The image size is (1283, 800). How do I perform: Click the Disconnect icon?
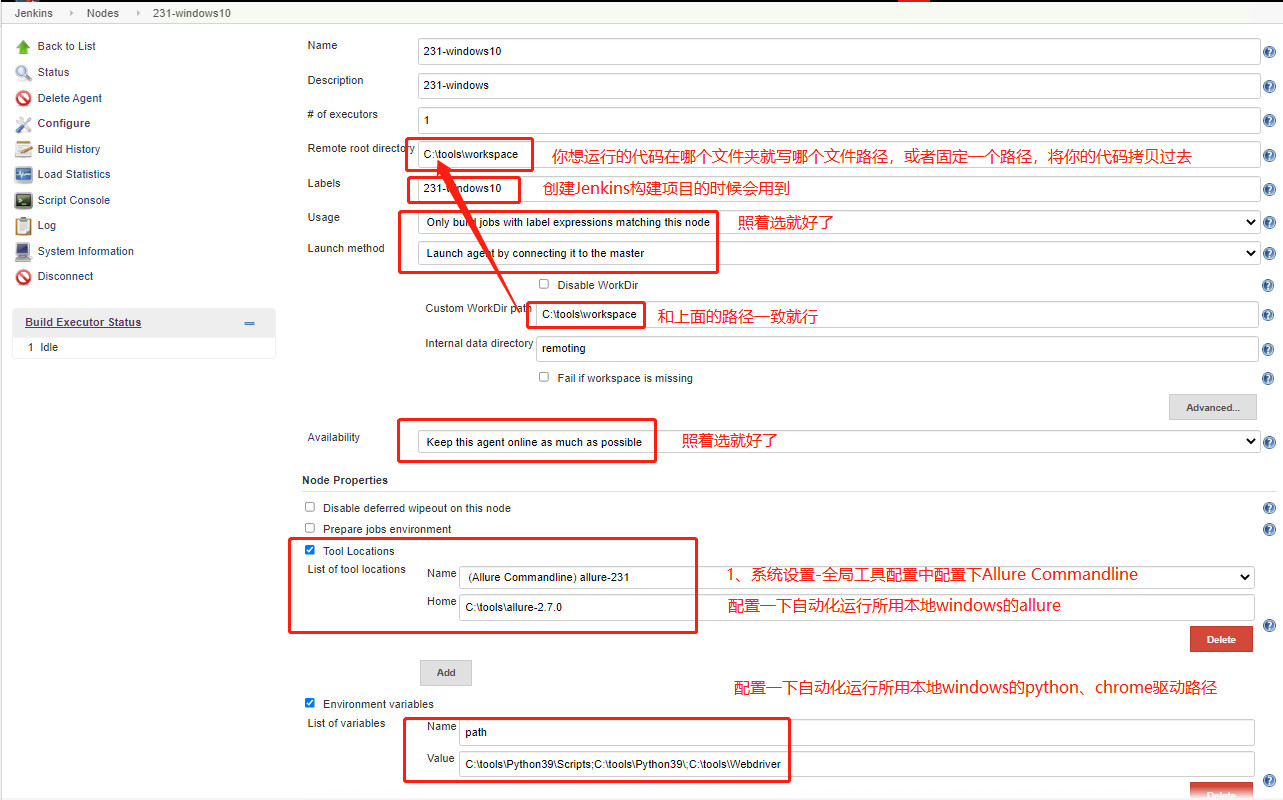click(x=23, y=277)
